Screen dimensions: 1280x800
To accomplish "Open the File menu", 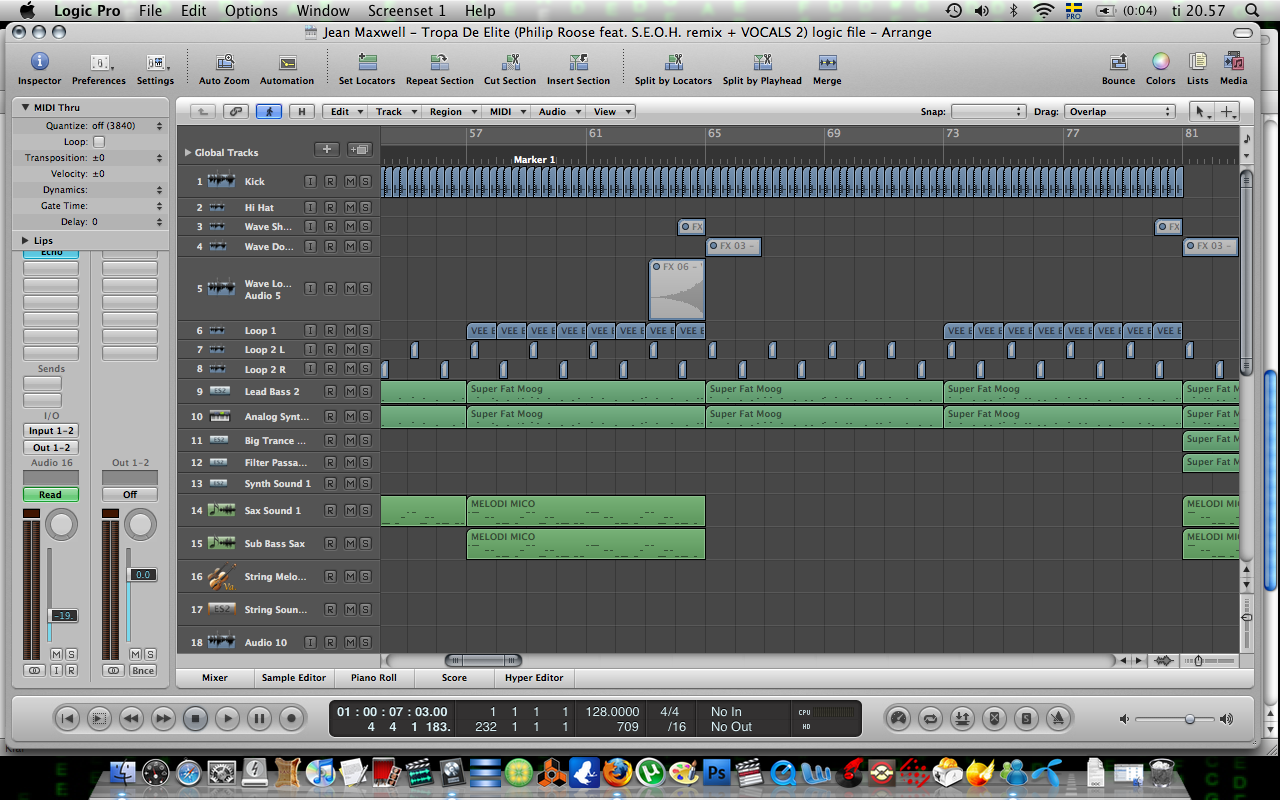I will (x=151, y=11).
